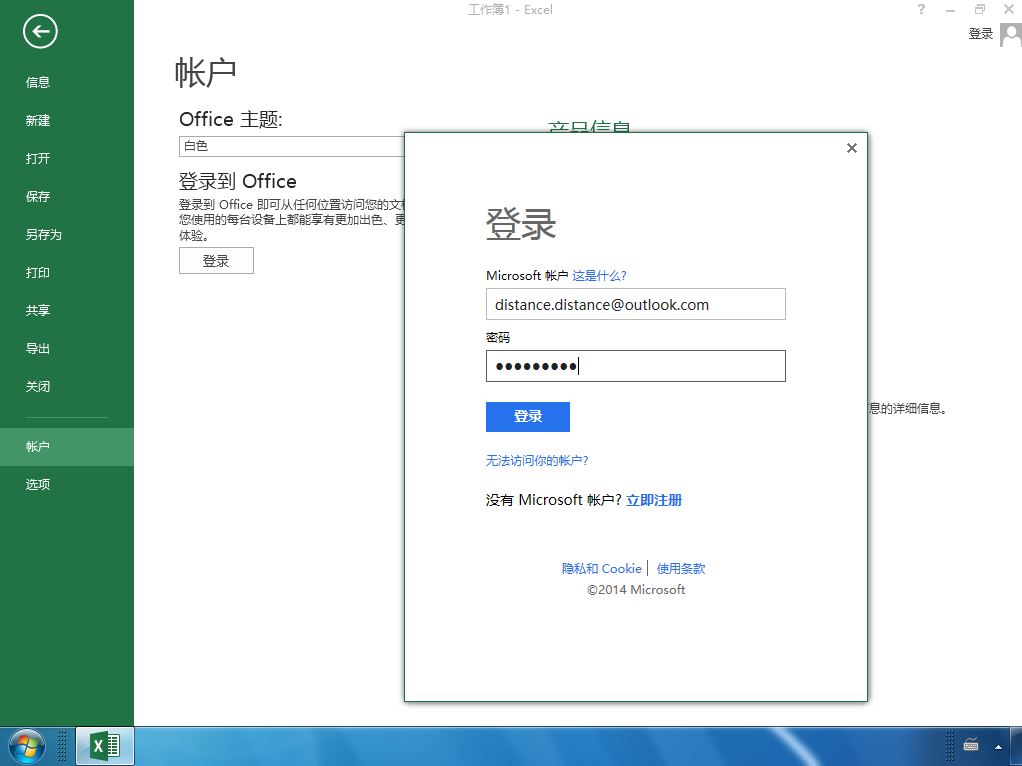Open the 信息 page

[38, 82]
